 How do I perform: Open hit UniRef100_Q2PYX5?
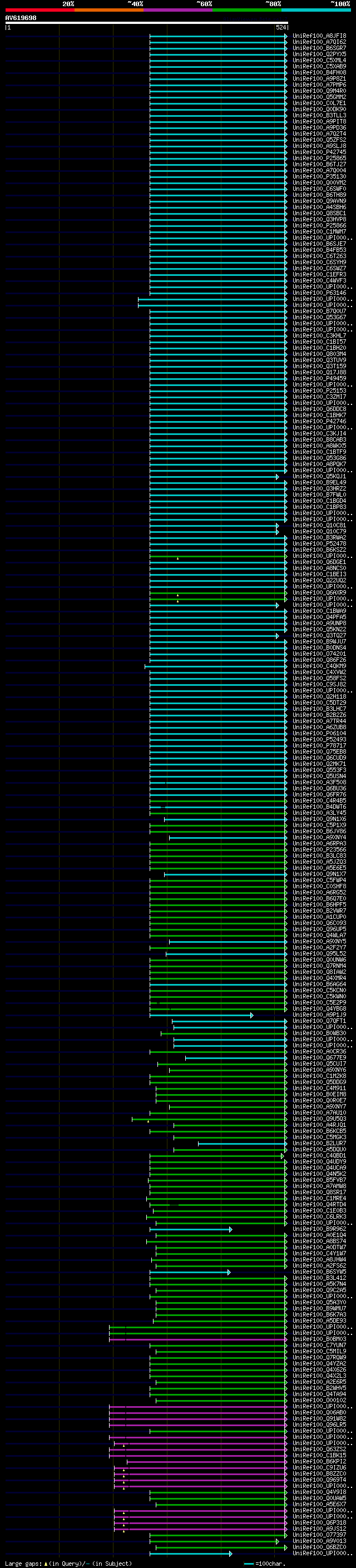click(319, 54)
